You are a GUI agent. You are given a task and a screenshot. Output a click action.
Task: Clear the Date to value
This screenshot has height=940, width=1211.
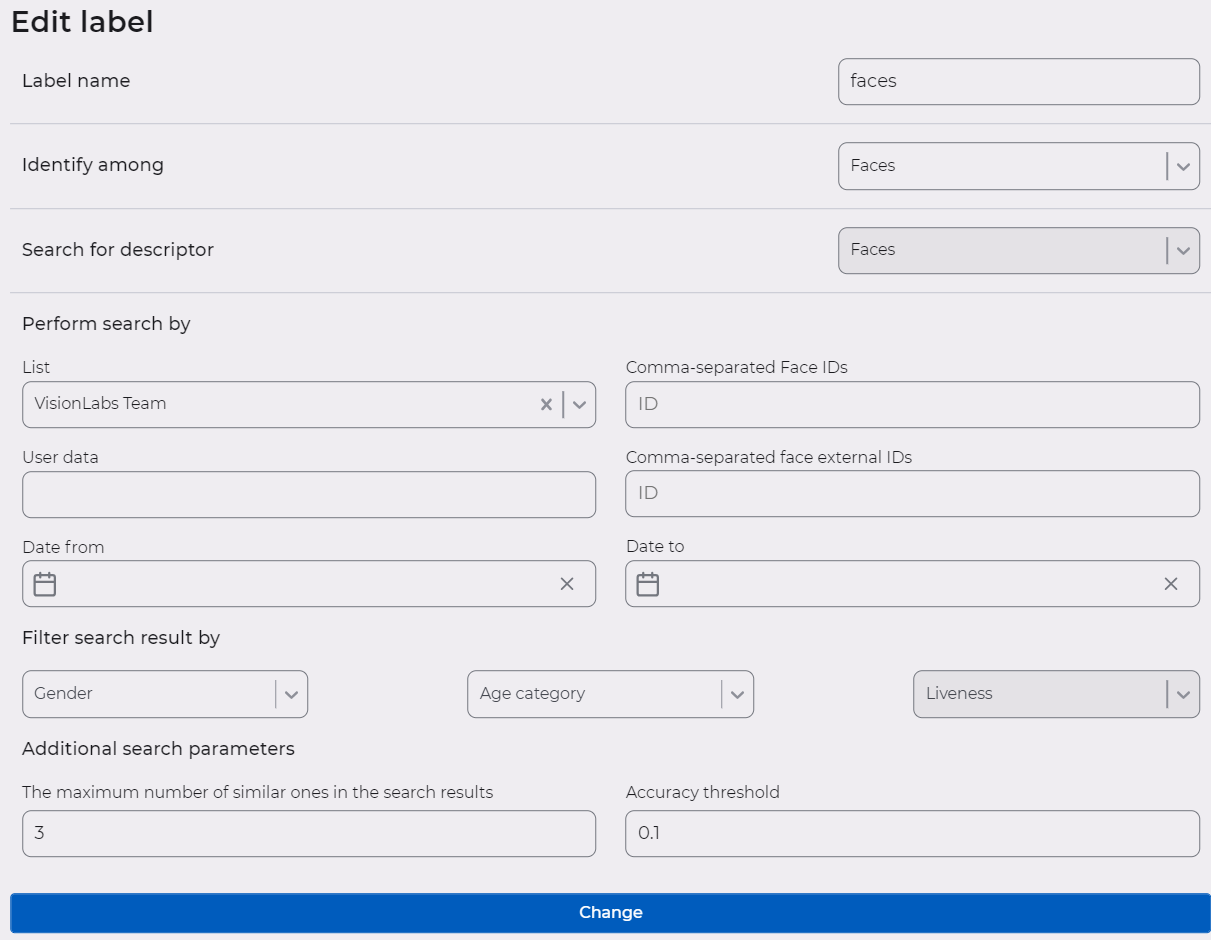coord(1170,583)
